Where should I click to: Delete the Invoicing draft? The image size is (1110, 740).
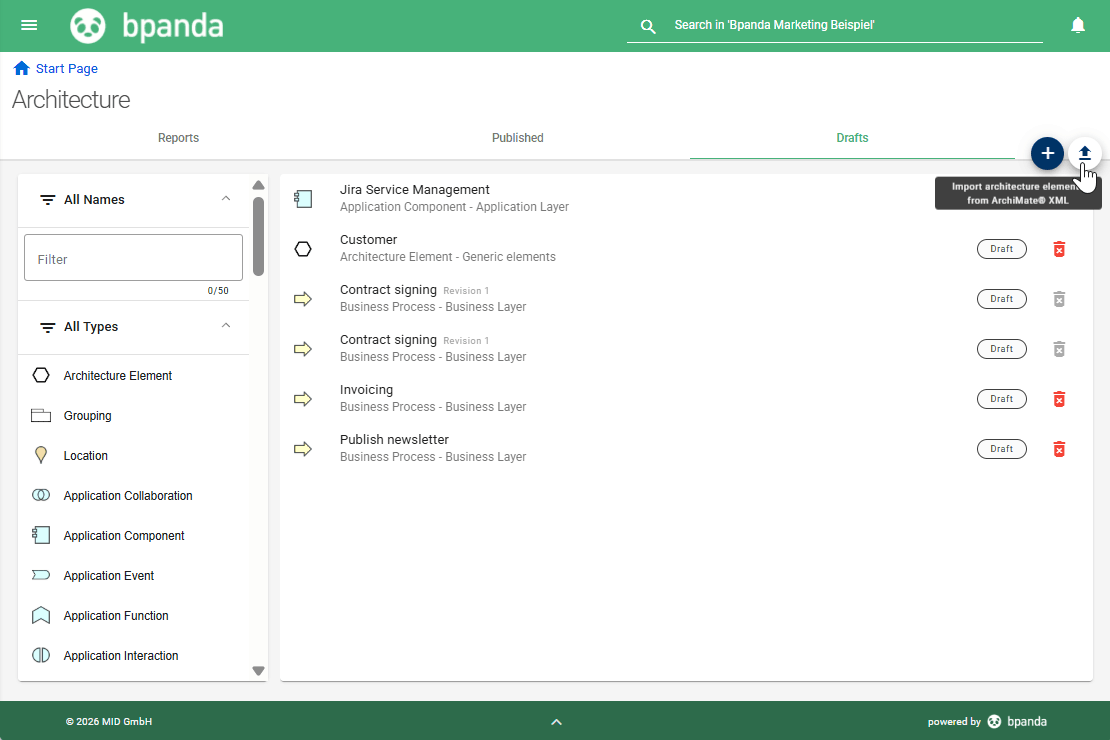coord(1059,399)
